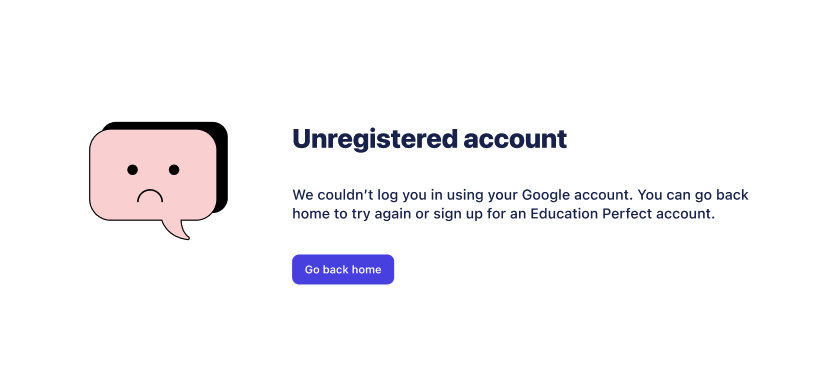Click the pink tail of the speech bubble
Viewport: 830px width, 390px height.
tap(177, 229)
